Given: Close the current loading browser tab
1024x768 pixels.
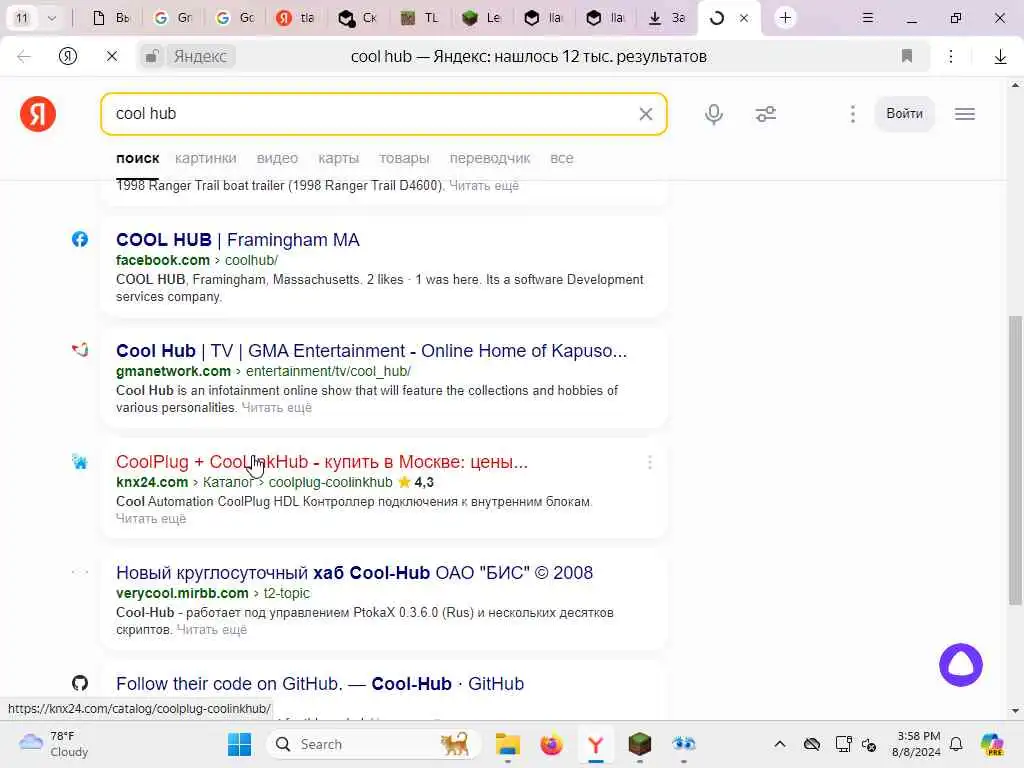Looking at the screenshot, I should [x=744, y=18].
